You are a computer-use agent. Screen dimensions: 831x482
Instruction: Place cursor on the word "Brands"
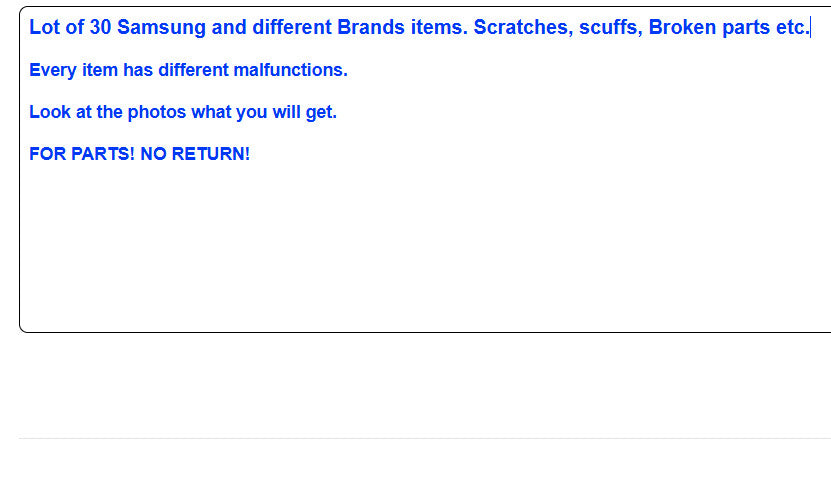[371, 27]
